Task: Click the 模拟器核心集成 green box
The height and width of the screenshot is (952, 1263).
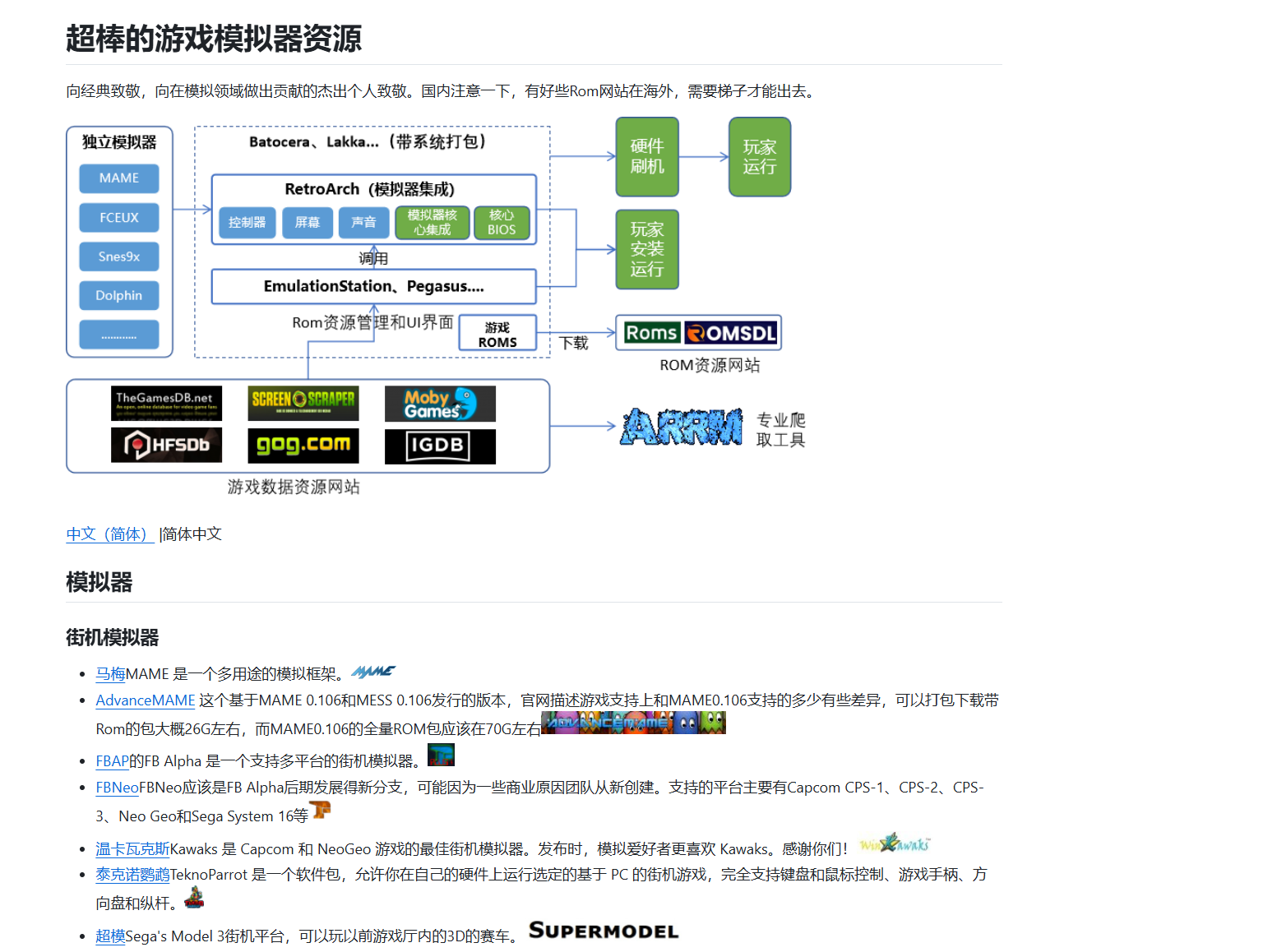Action: point(433,223)
